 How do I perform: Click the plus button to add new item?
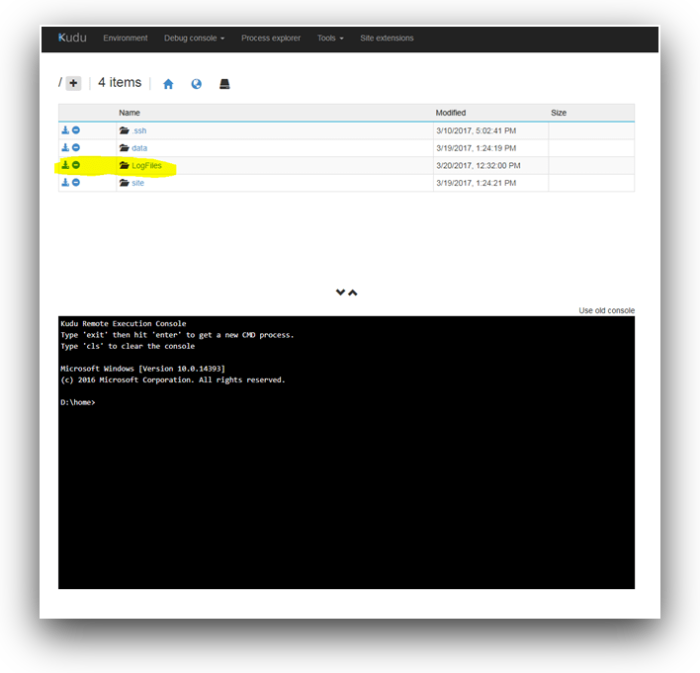(x=73, y=83)
